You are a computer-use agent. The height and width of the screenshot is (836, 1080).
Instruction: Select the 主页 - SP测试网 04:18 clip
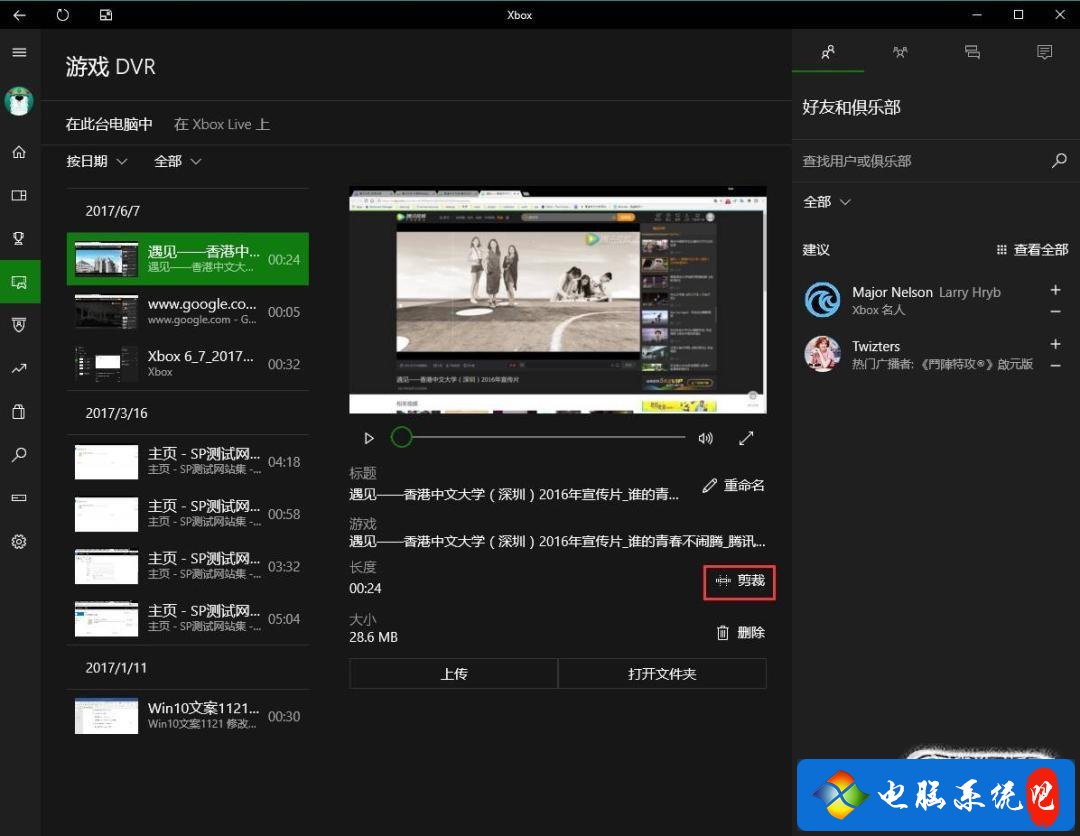coord(187,461)
